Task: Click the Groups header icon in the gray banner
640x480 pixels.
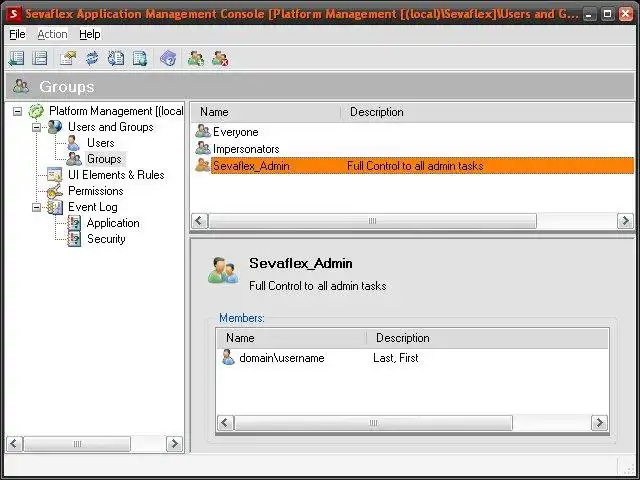Action: (21, 86)
